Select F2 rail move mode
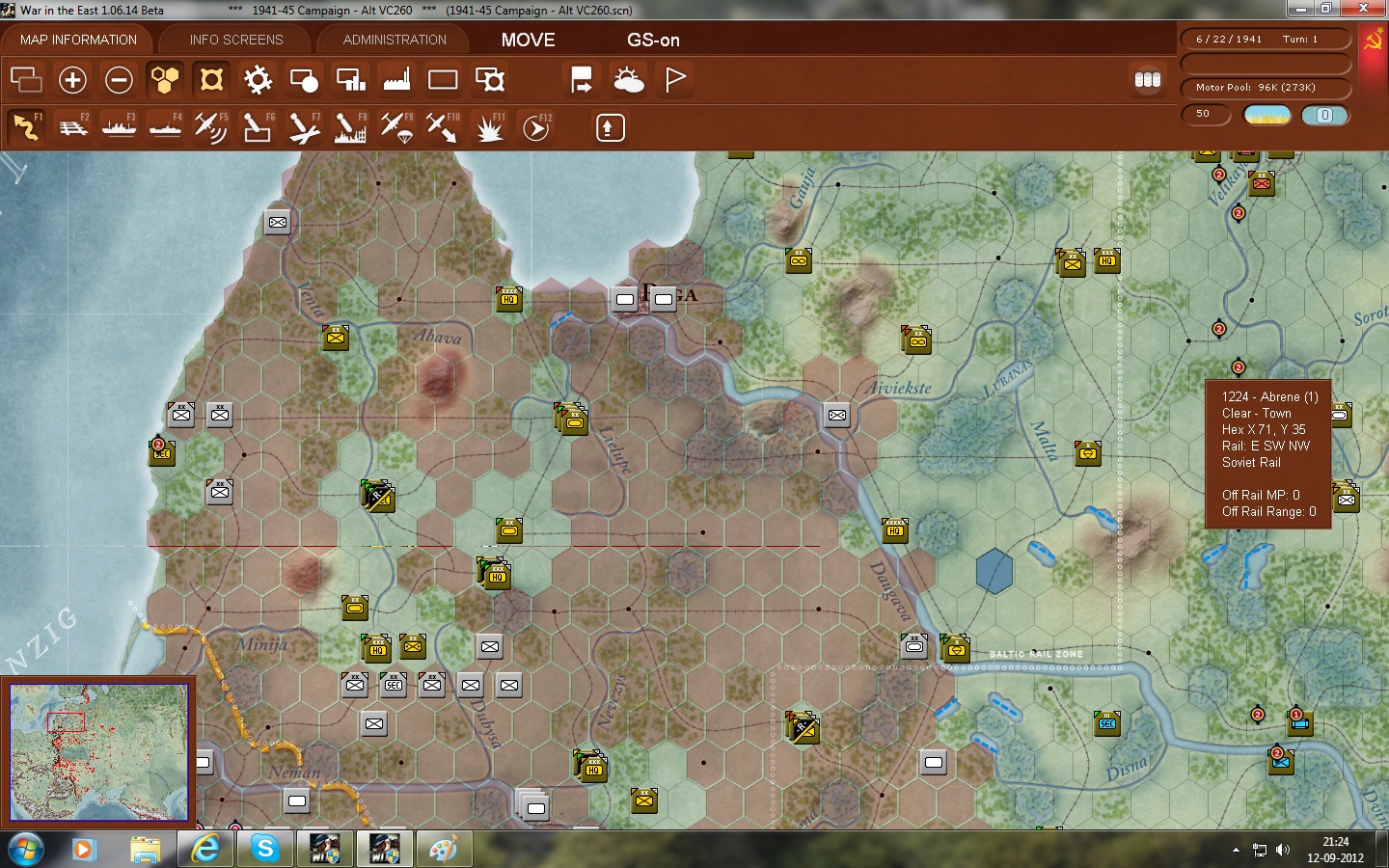 pyautogui.click(x=72, y=127)
